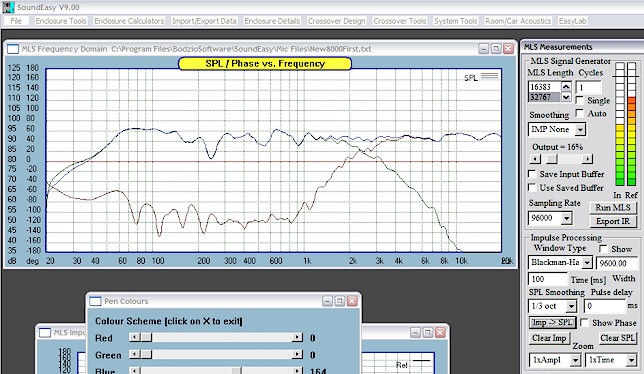
Task: Minimize the Pen Colours window
Action: tap(327, 301)
